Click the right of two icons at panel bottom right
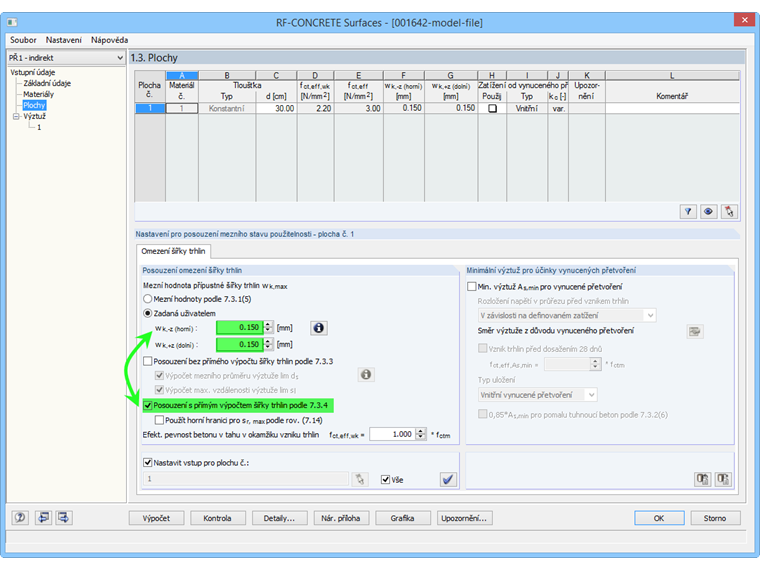 point(723,479)
